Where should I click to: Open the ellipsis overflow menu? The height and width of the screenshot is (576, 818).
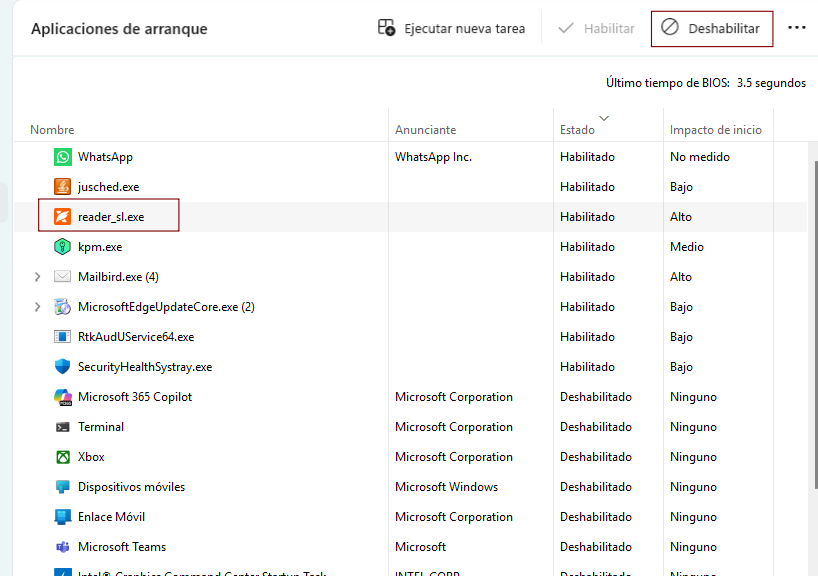(797, 28)
